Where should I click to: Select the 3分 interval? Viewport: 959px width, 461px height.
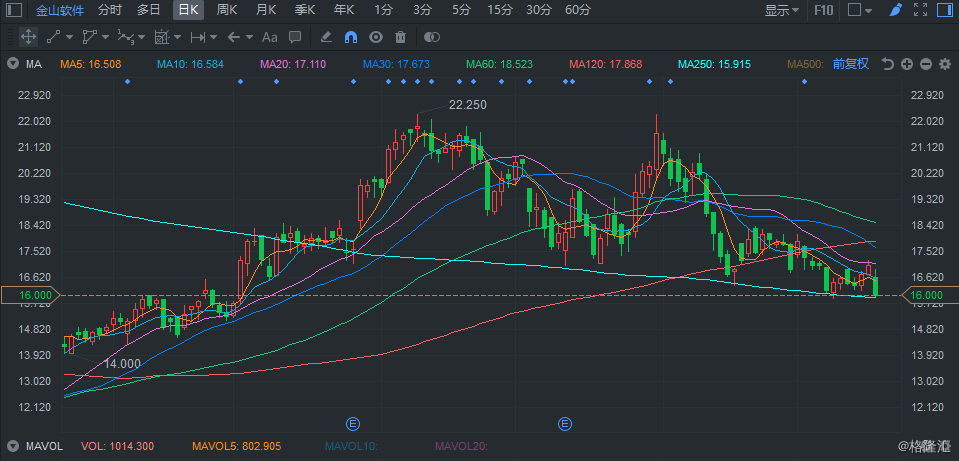coord(422,10)
